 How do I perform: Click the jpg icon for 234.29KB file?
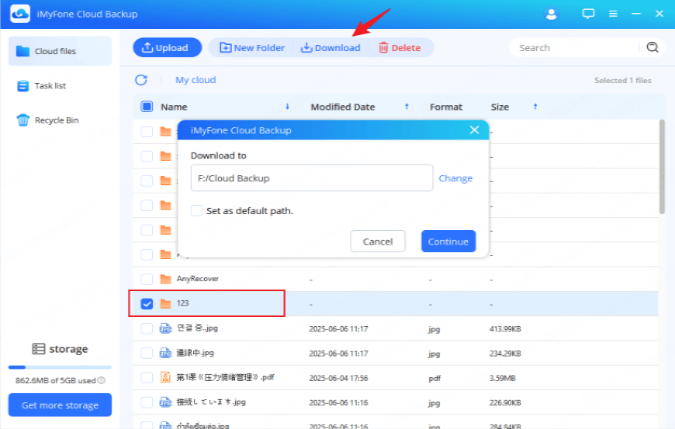click(x=165, y=353)
